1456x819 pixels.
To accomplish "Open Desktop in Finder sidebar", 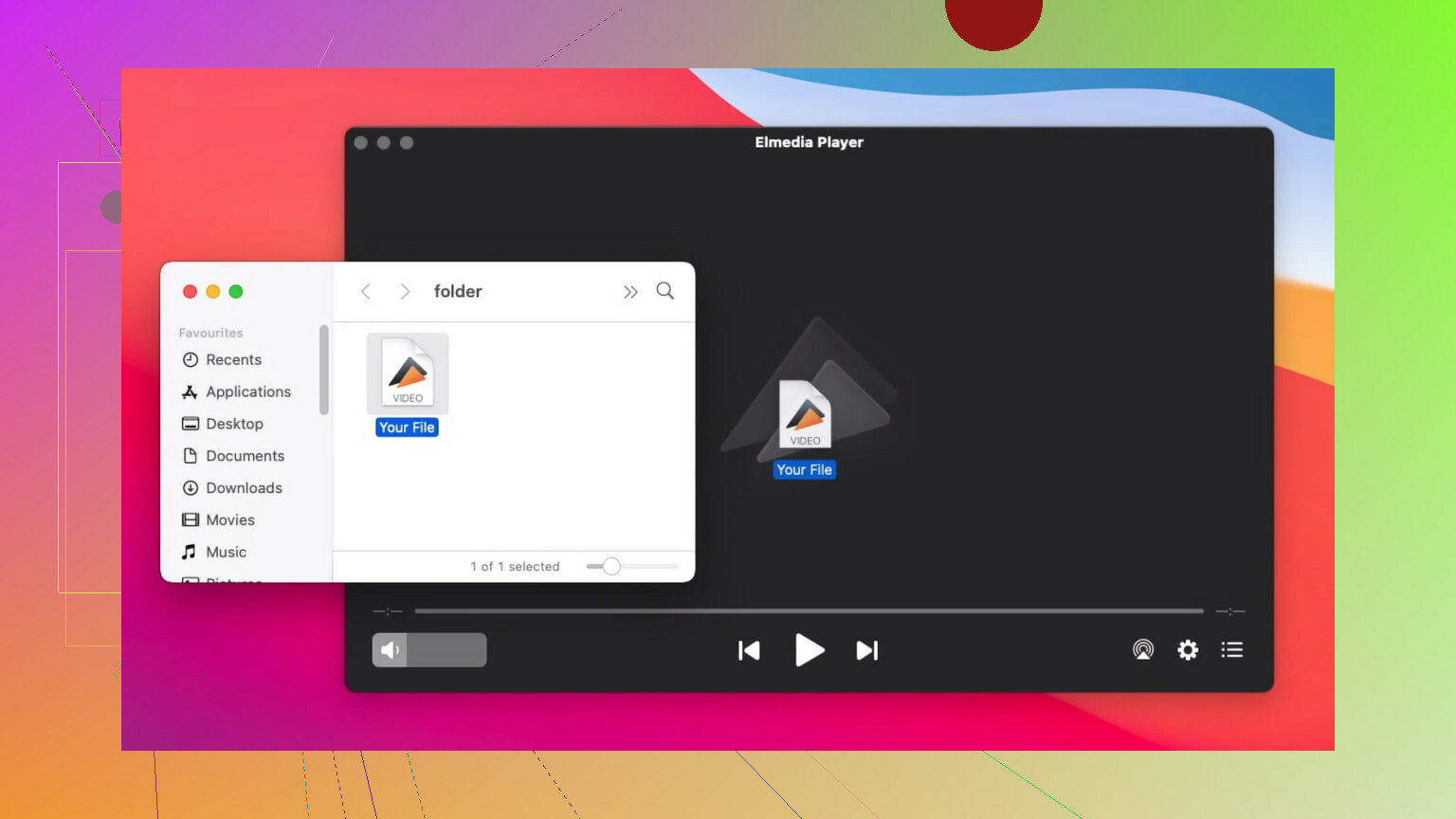I will click(x=234, y=424).
